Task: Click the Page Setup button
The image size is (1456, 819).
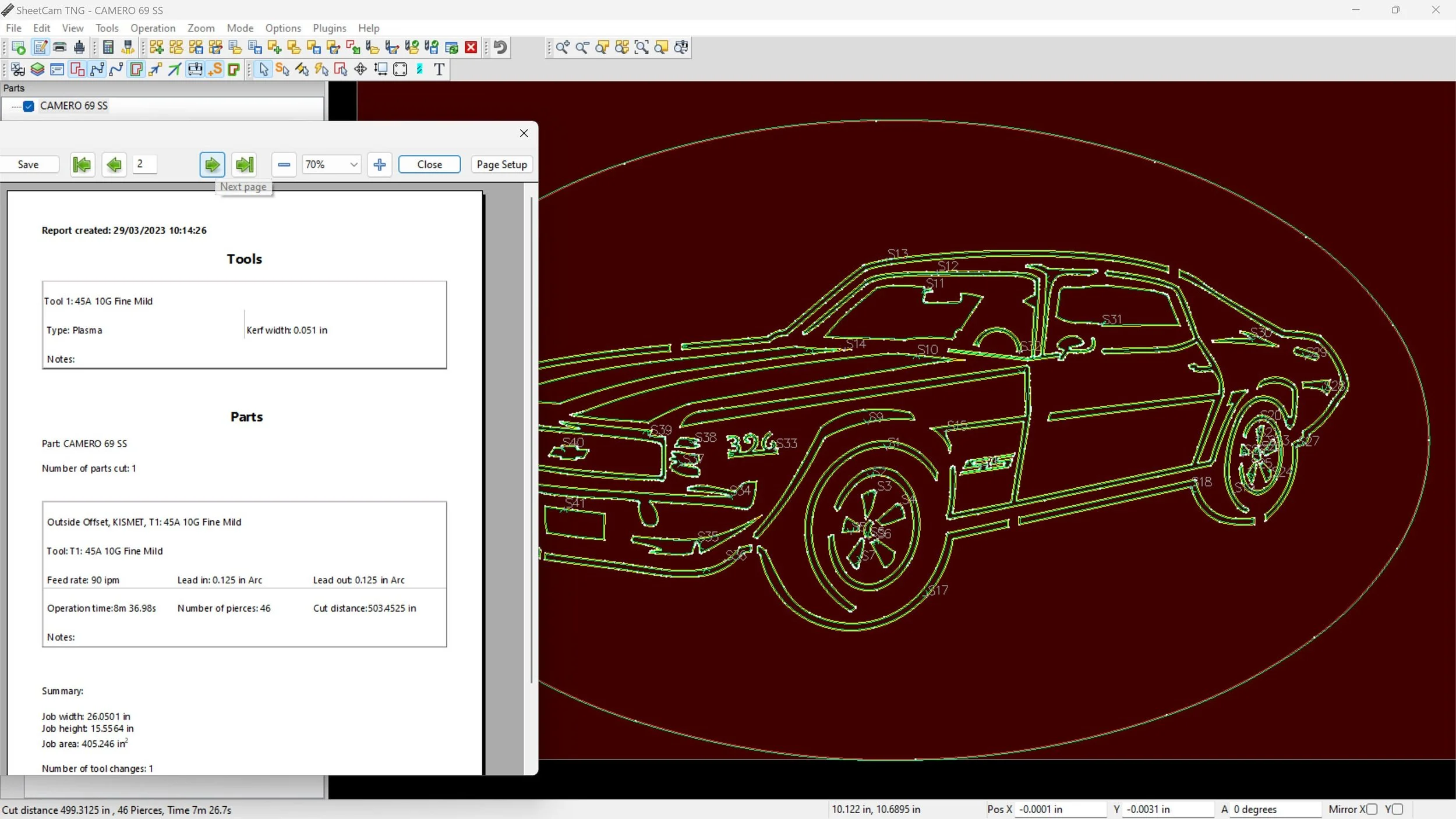Action: coord(501,165)
